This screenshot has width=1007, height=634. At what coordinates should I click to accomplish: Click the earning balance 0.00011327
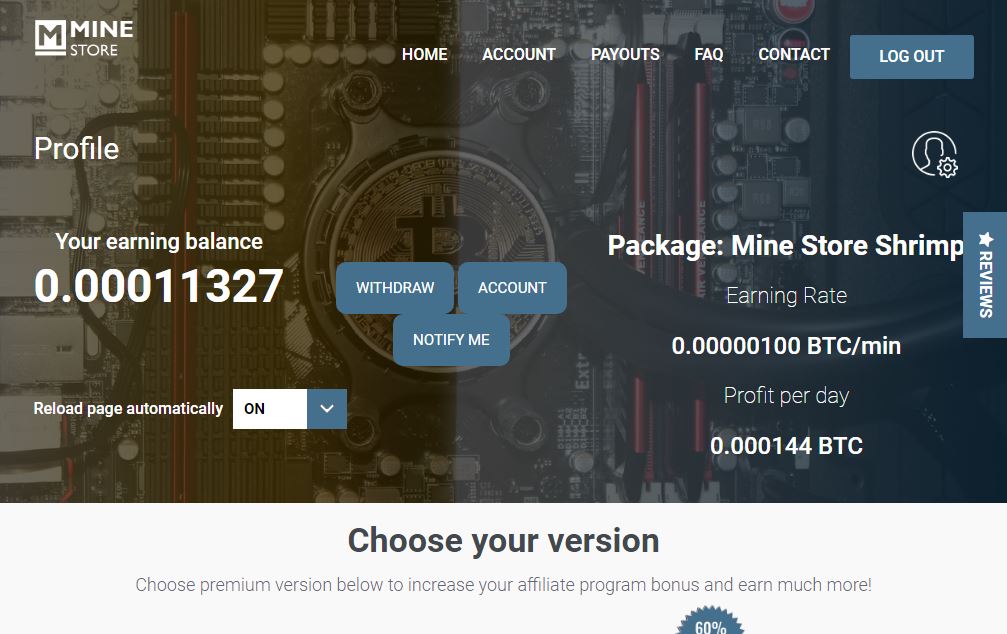click(x=159, y=286)
